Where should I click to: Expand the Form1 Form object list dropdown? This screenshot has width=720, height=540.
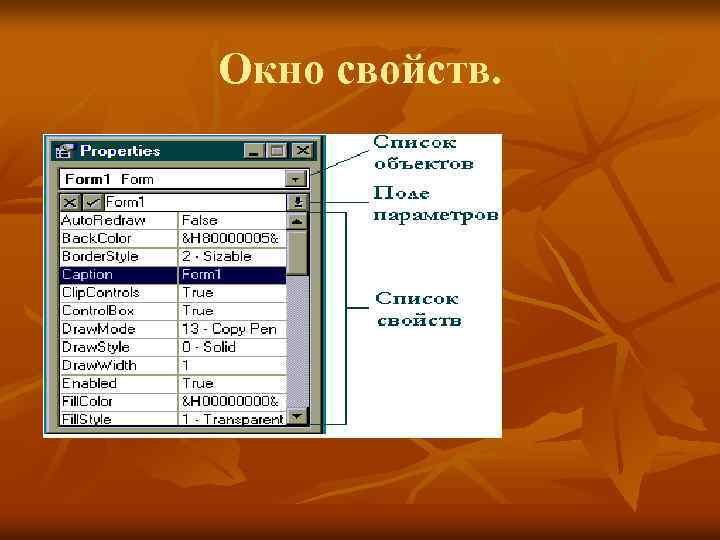click(295, 179)
